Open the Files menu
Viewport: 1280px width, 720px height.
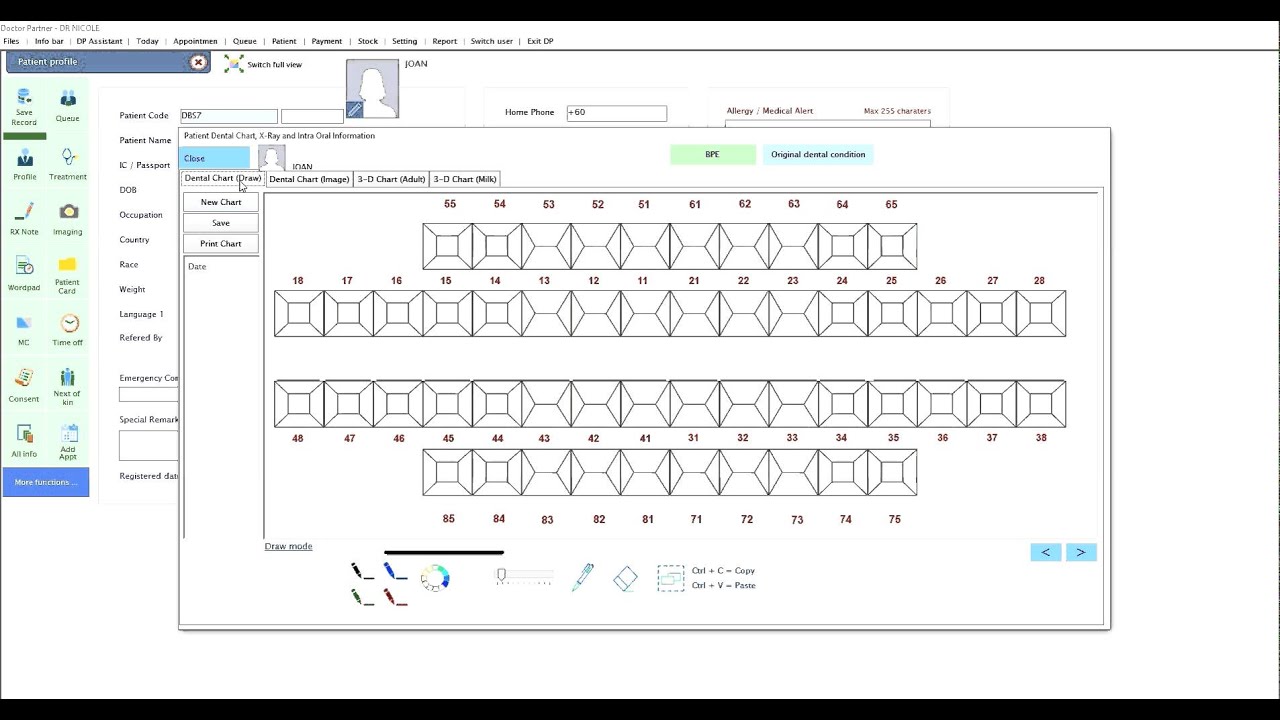click(11, 41)
